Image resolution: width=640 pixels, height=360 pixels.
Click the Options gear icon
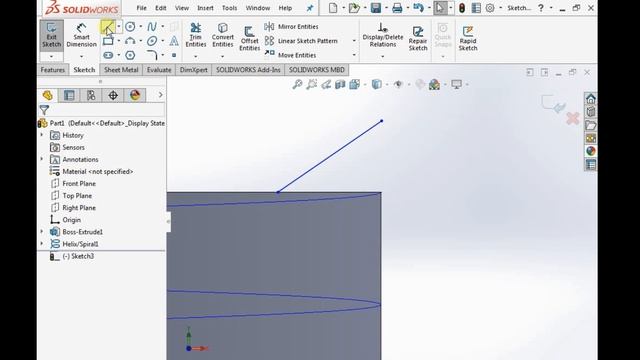490,8
